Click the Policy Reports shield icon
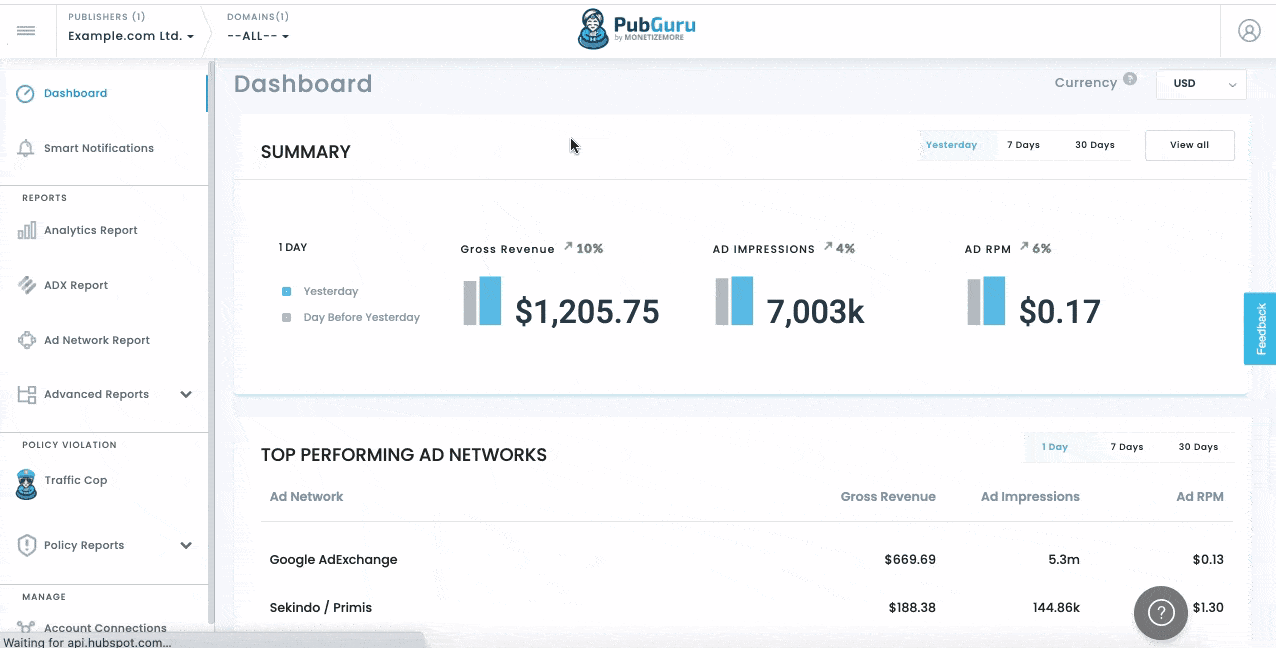Viewport: 1276px width, 648px height. tap(27, 545)
